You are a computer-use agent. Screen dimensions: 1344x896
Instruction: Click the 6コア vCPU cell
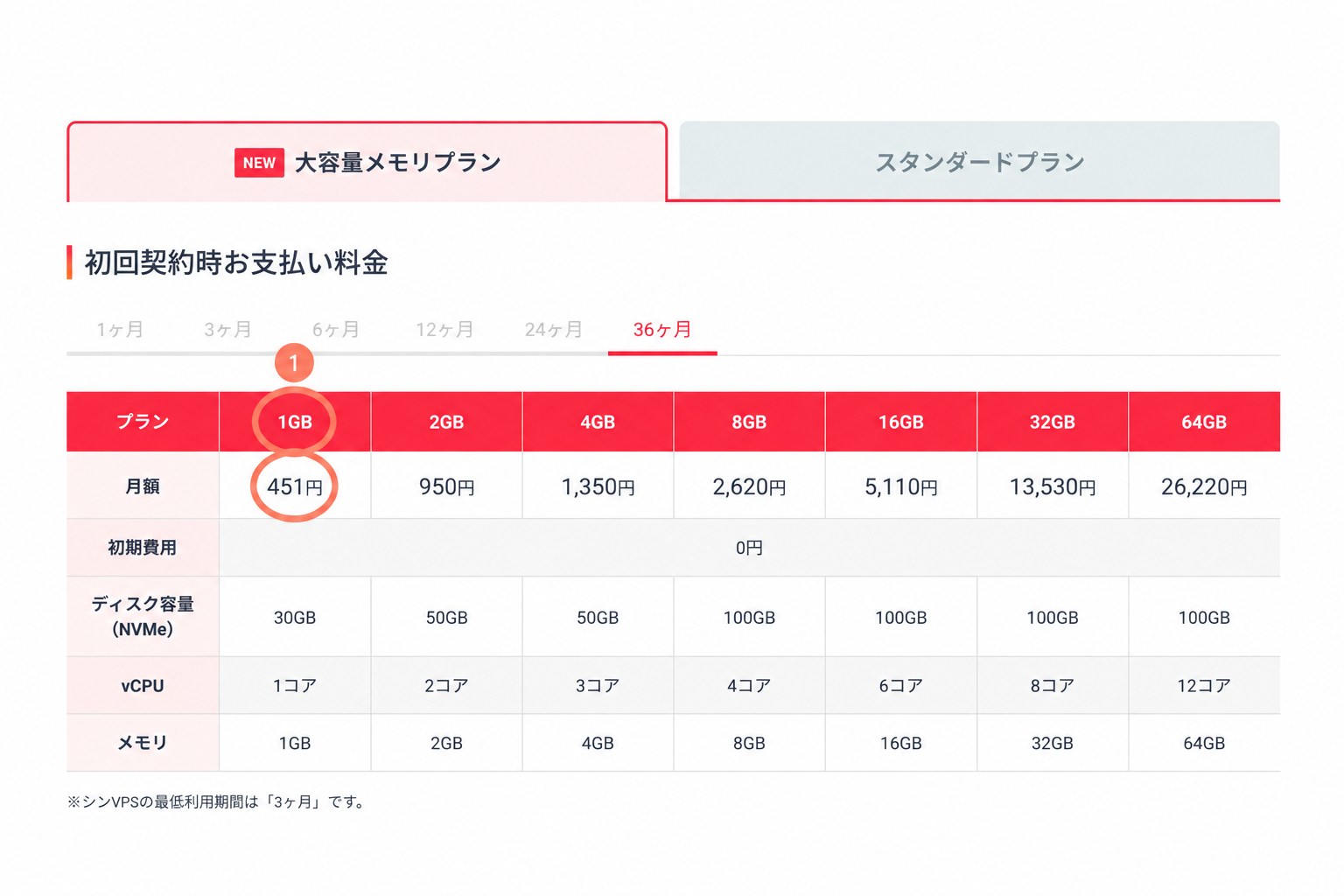[x=901, y=686]
